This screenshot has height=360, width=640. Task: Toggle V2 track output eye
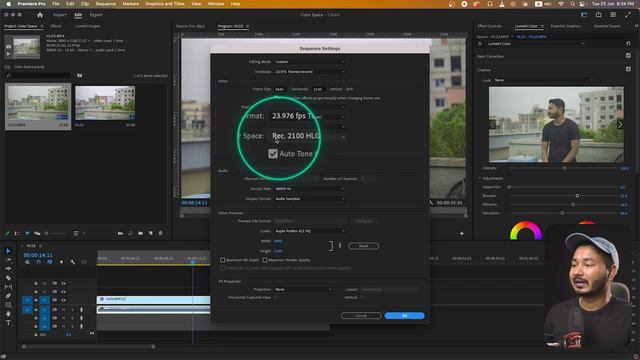tap(63, 291)
